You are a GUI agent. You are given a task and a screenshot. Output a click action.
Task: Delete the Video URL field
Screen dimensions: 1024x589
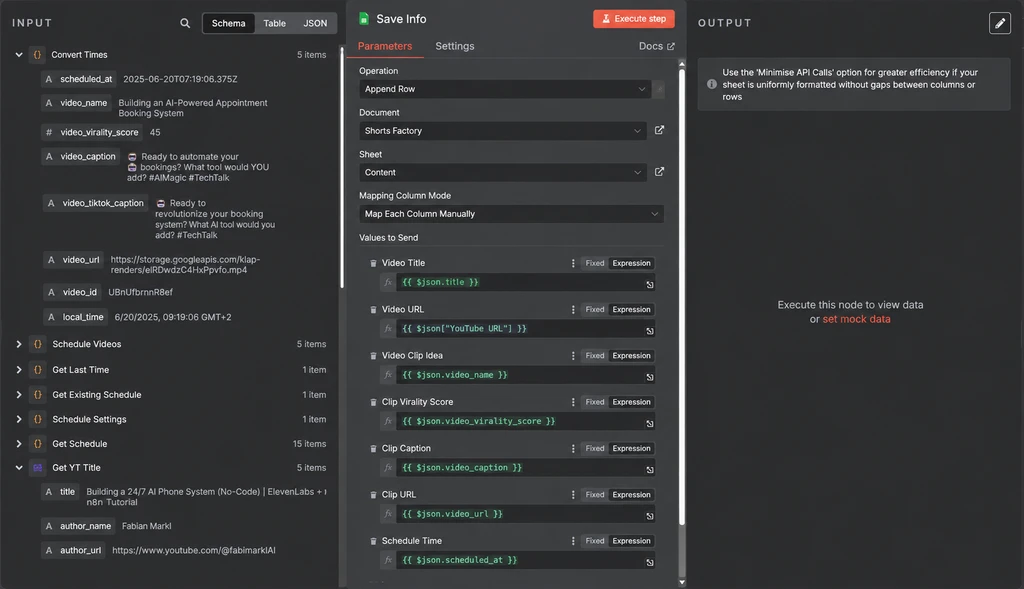click(x=373, y=310)
